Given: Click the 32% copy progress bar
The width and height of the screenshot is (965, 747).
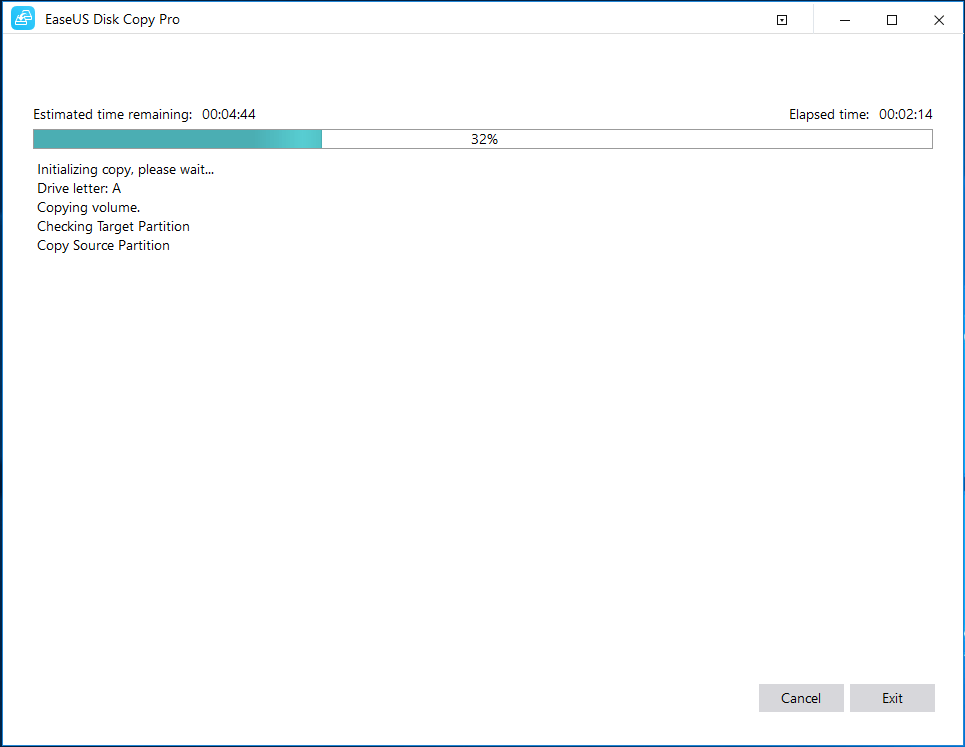Looking at the screenshot, I should [482, 139].
